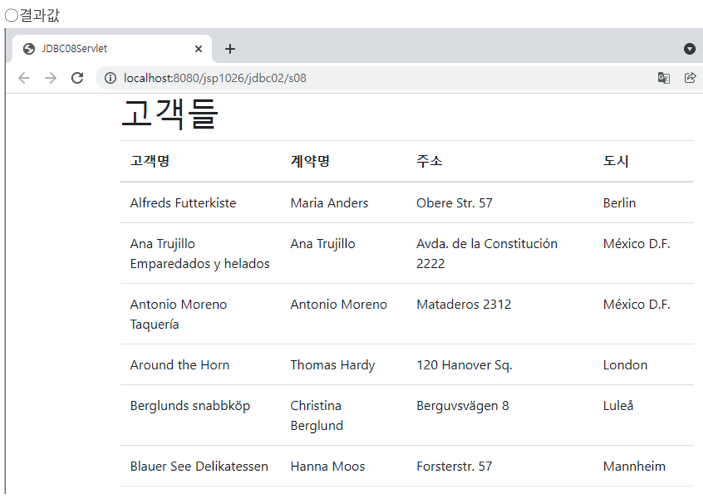
Task: Click the 고객명 column header
Action: point(150,161)
